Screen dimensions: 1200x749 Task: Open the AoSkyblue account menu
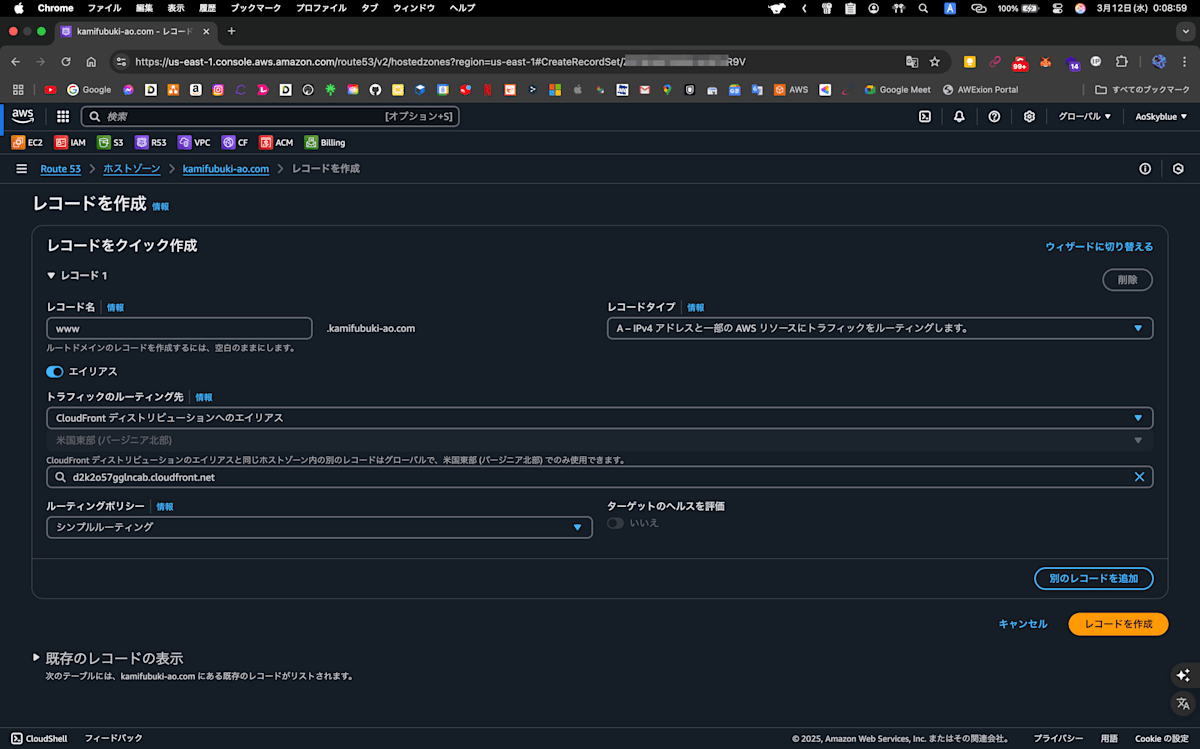pos(1161,116)
